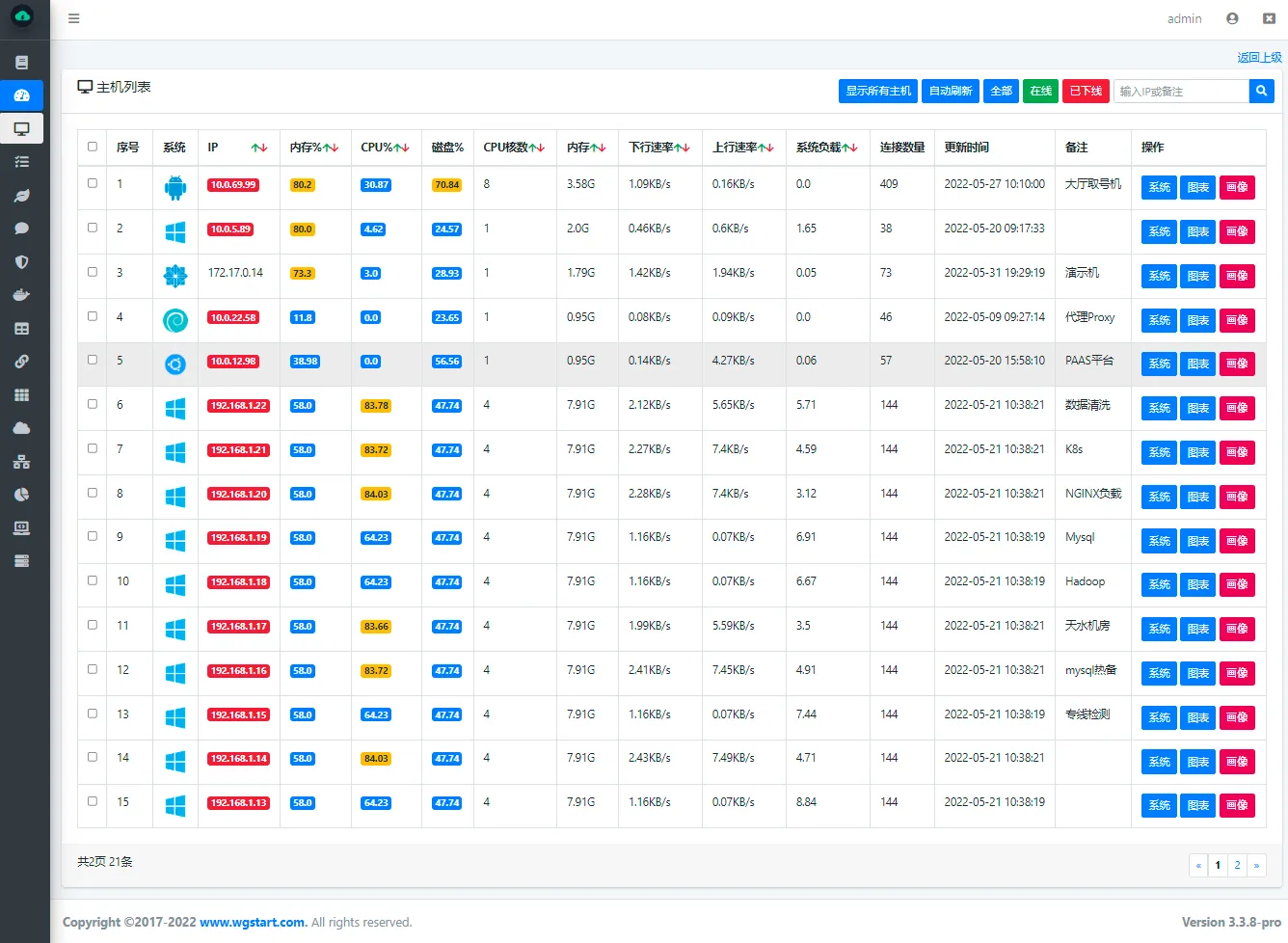Tick the select-all checkbox in table header
This screenshot has width=1288, height=943.
click(x=93, y=147)
